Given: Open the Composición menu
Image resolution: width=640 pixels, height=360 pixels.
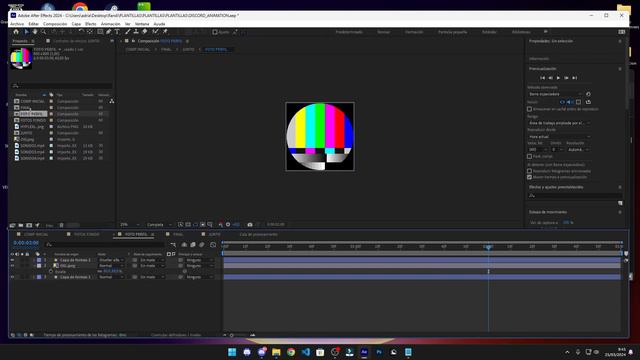Looking at the screenshot, I should (55, 24).
